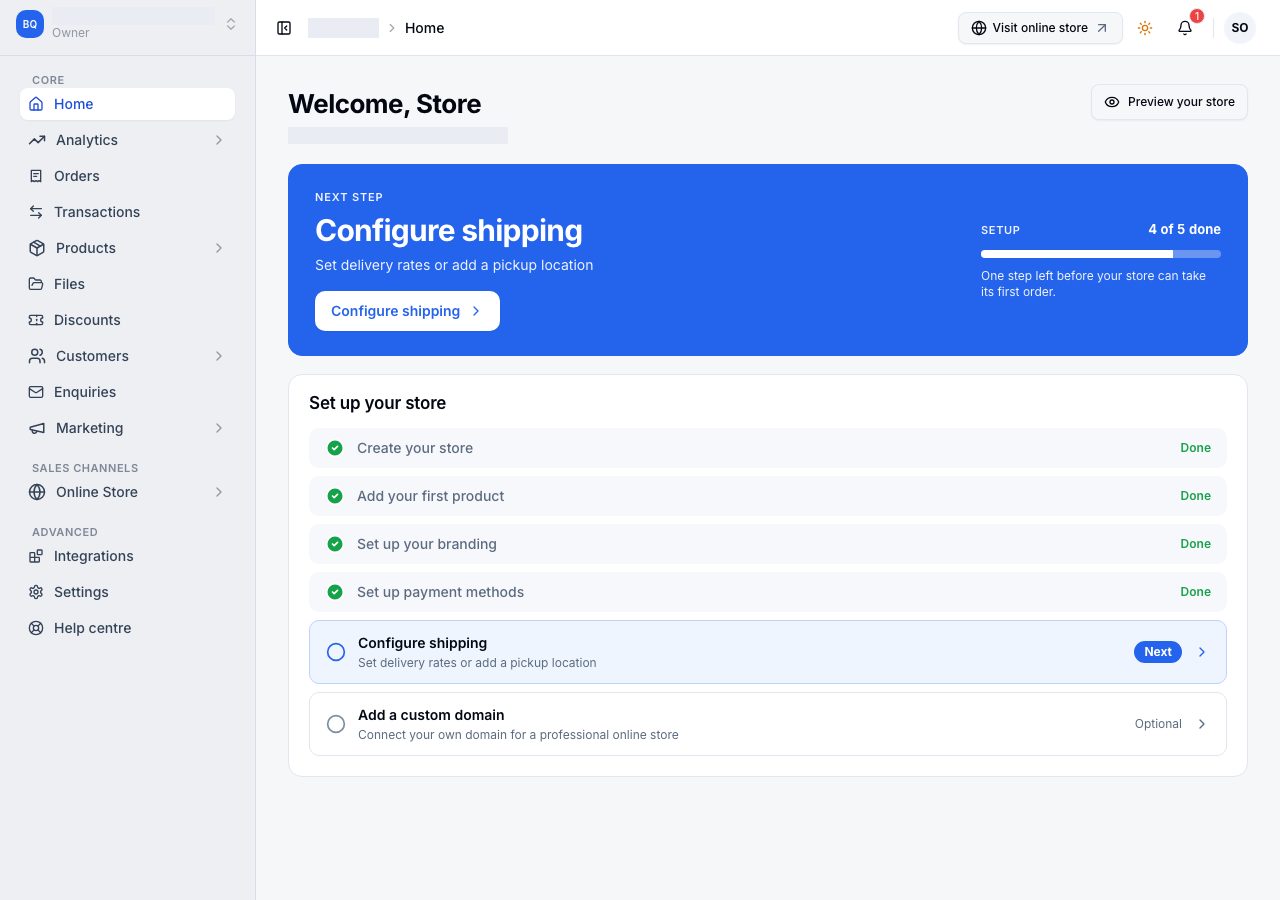Click the Enquiries envelope icon

pos(36,392)
